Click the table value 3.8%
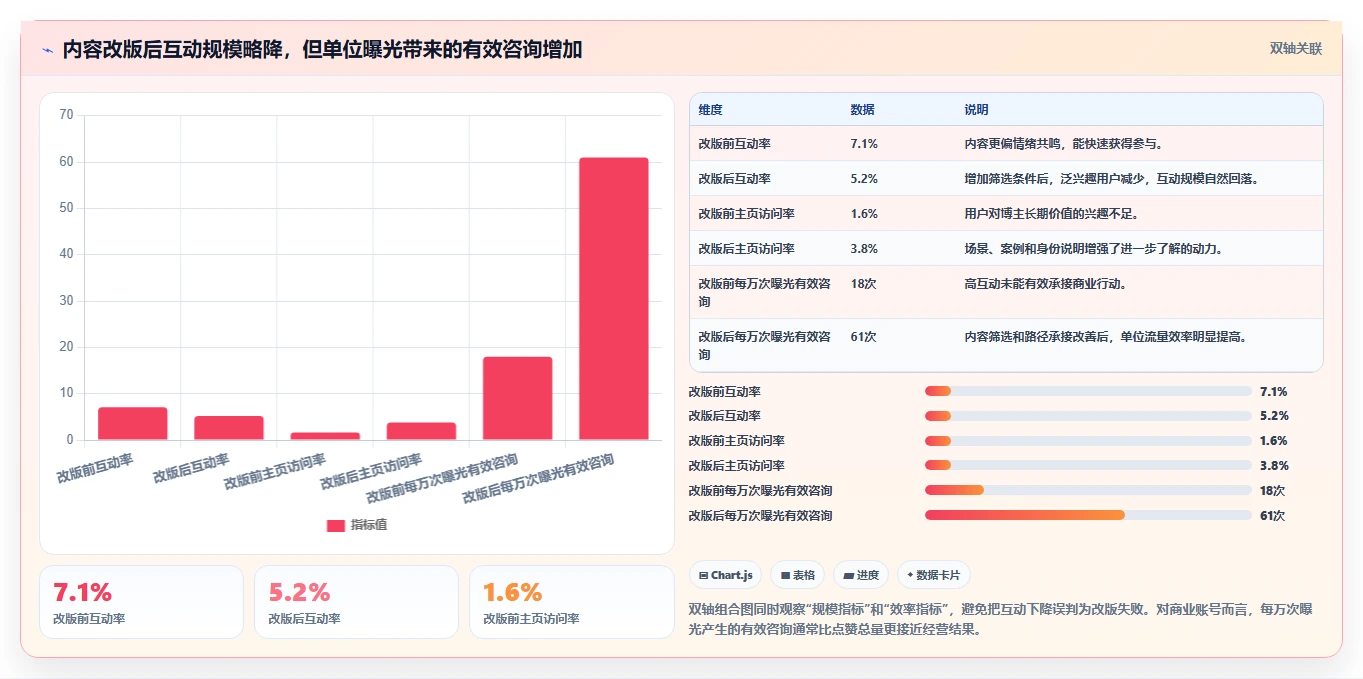Image resolution: width=1363 pixels, height=679 pixels. pos(864,249)
